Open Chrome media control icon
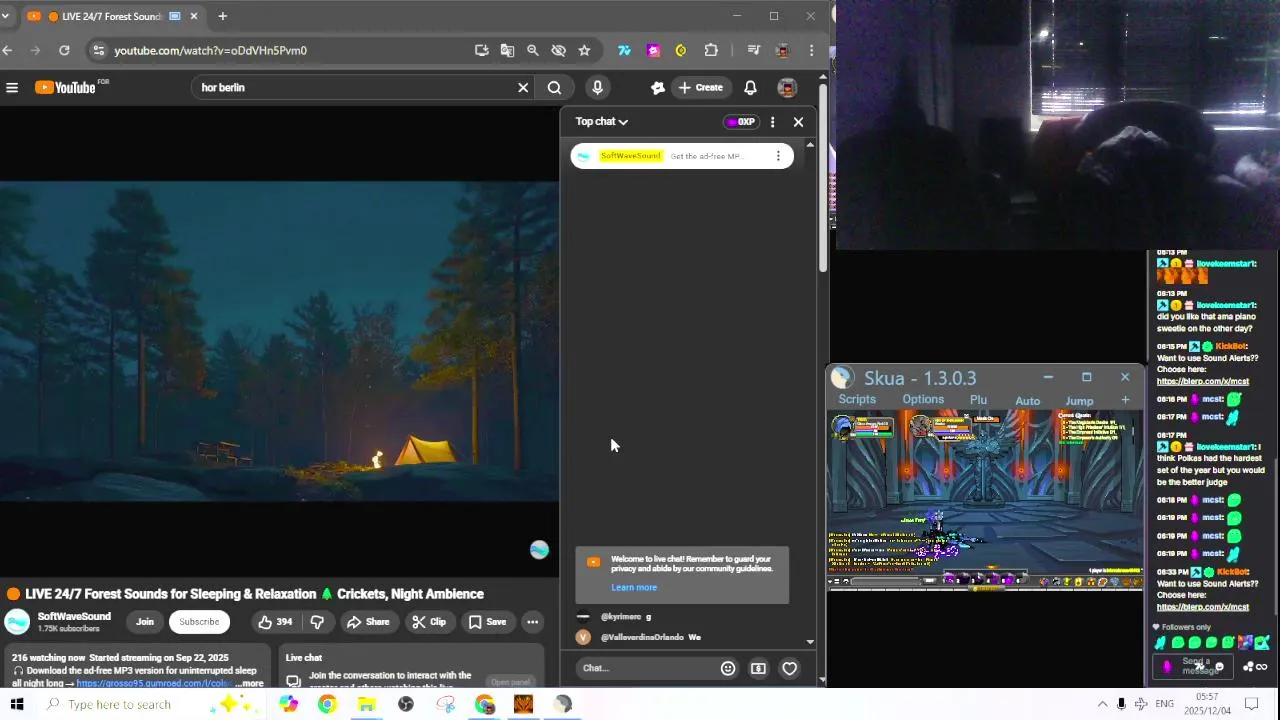1280x720 pixels. point(754,50)
